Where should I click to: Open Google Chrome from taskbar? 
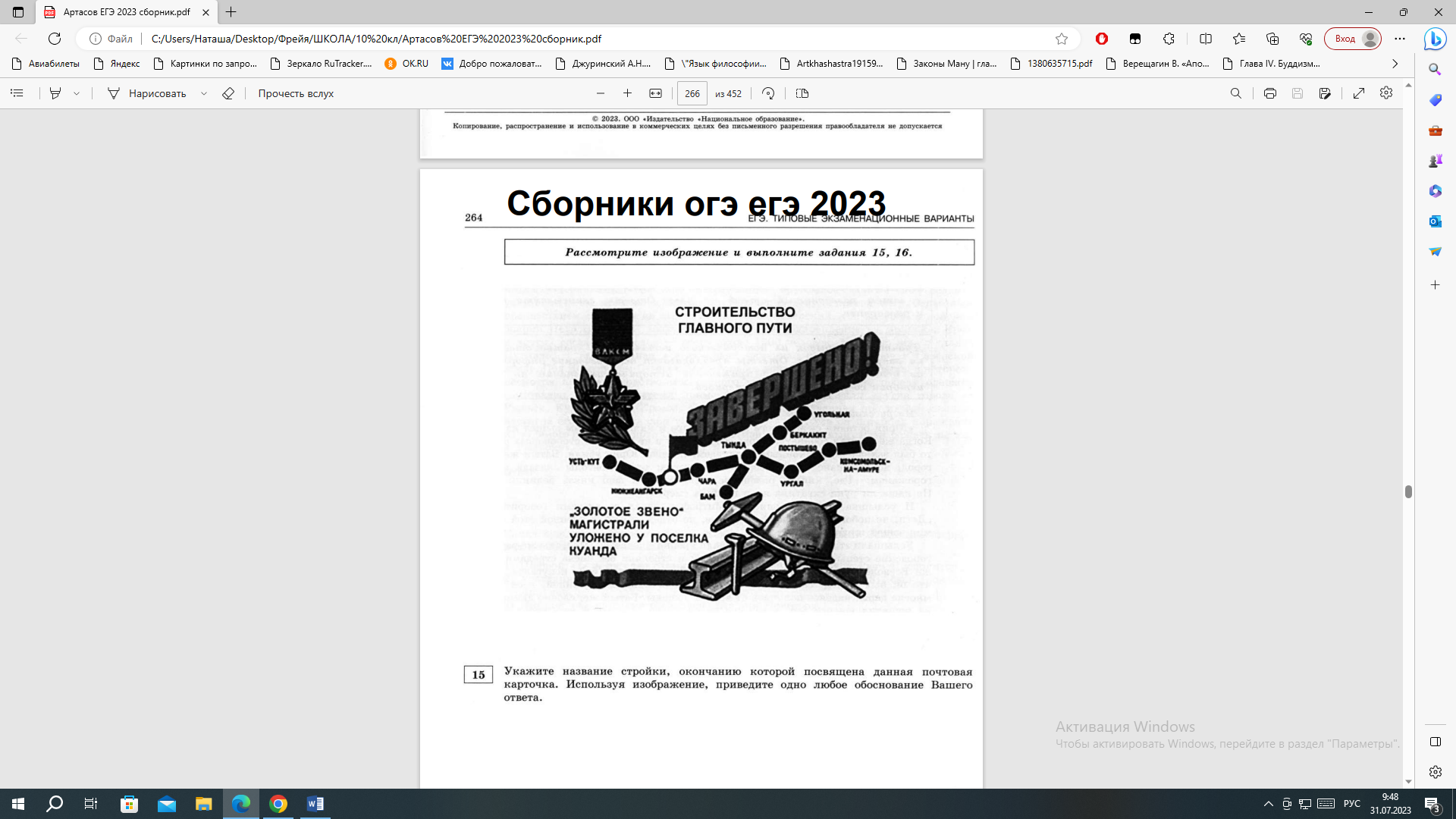point(278,804)
